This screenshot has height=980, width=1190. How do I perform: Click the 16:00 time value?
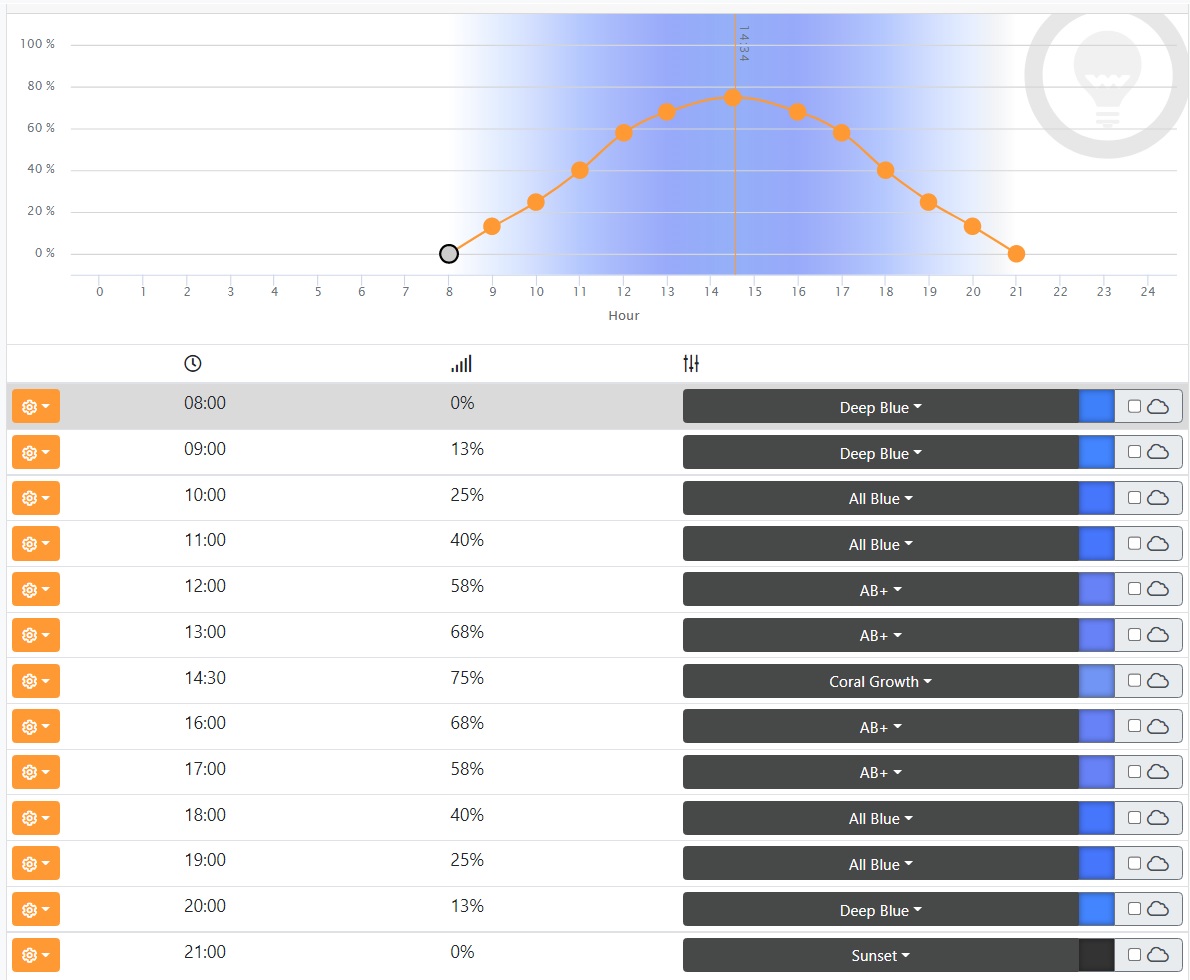[x=205, y=723]
